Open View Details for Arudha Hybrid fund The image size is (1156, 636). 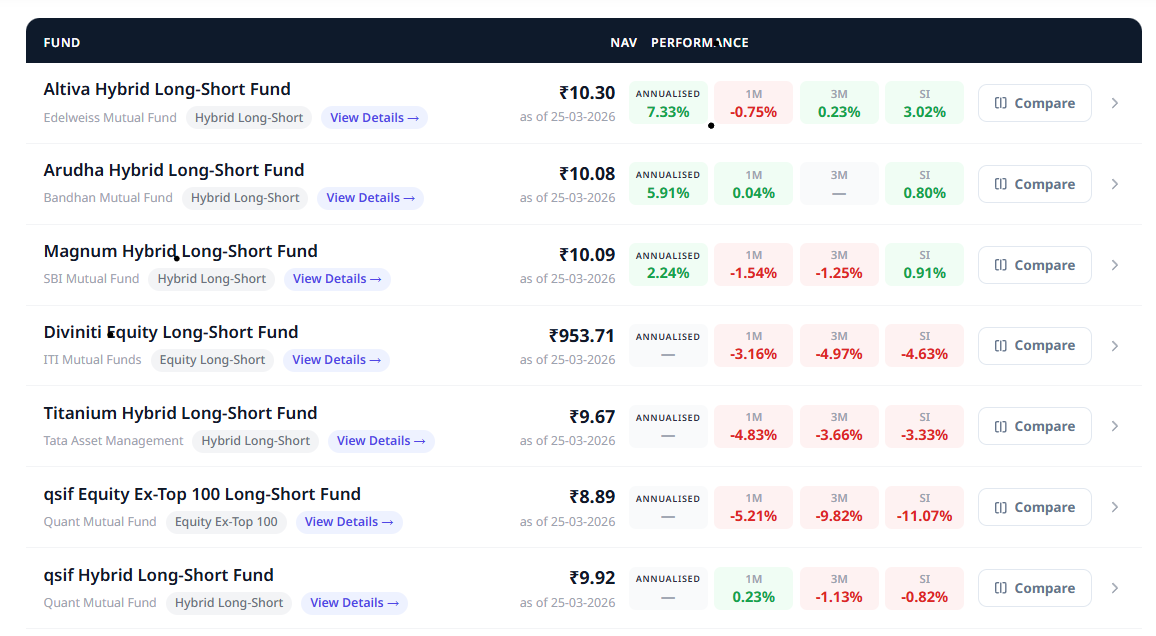[x=370, y=198]
